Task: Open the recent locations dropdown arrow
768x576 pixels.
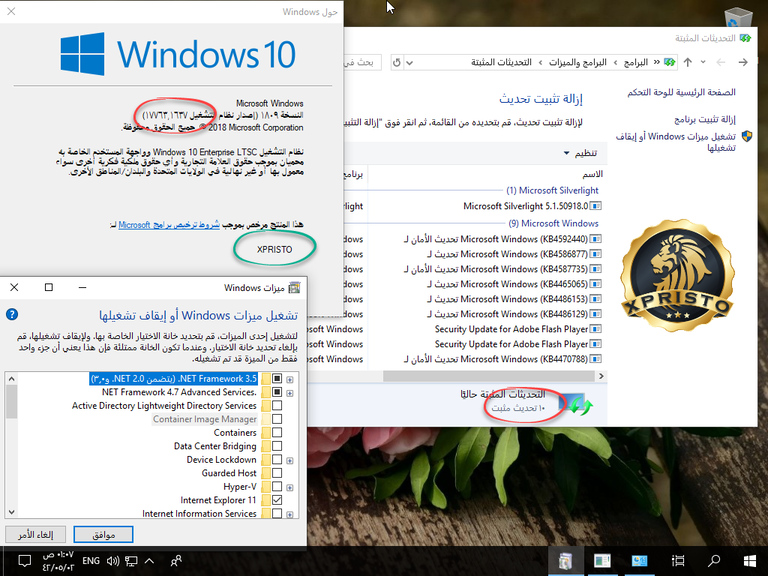Action: pyautogui.click(x=703, y=62)
